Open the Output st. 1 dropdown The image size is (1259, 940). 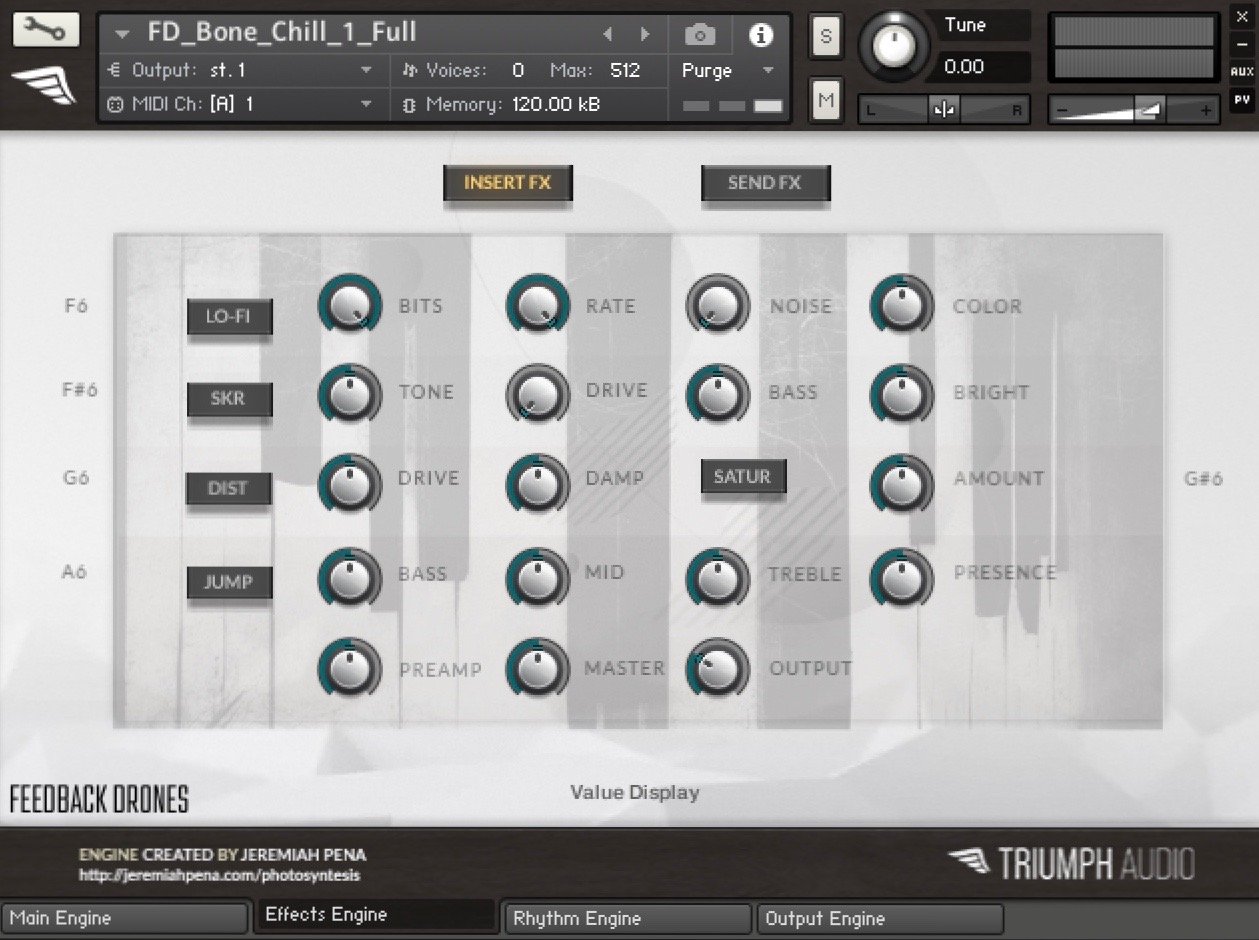pyautogui.click(x=239, y=70)
